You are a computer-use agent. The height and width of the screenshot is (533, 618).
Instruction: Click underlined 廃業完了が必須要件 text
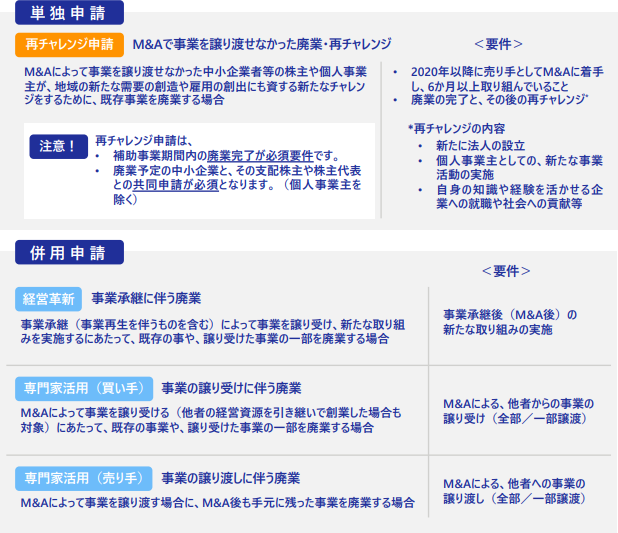coord(260,156)
